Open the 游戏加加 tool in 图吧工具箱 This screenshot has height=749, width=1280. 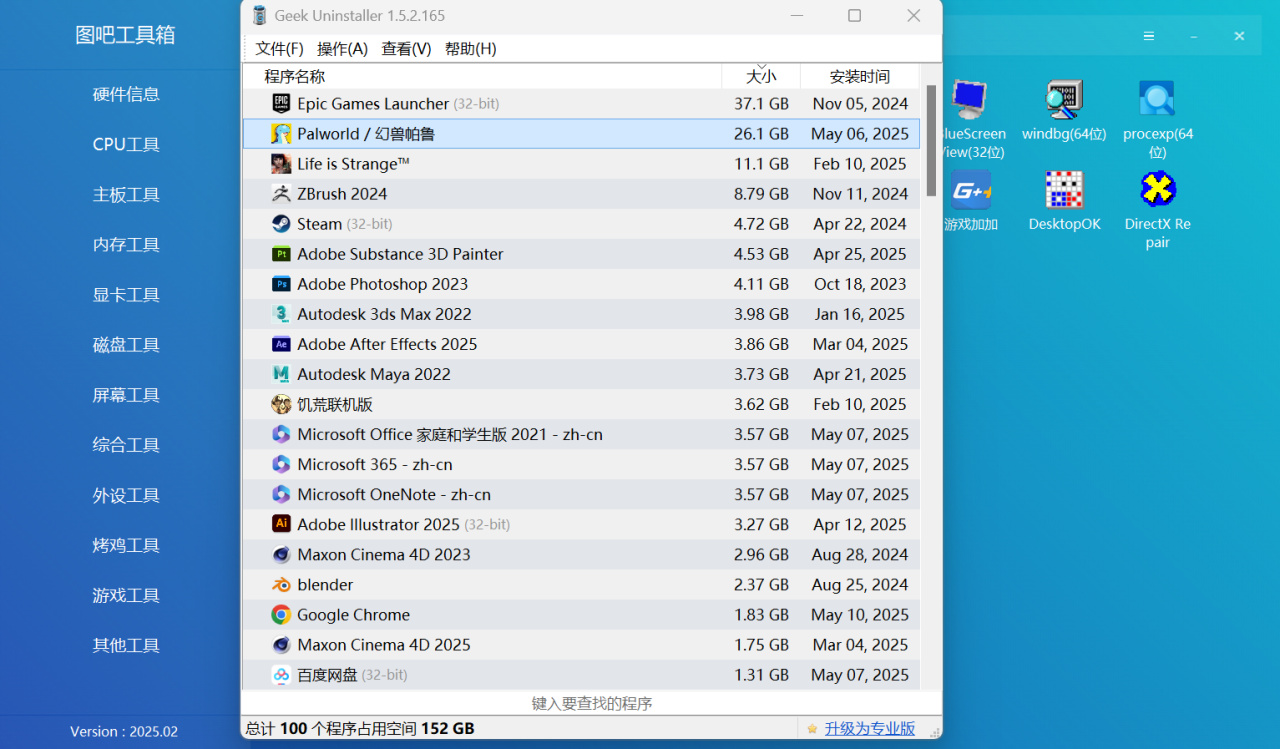pyautogui.click(x=970, y=201)
